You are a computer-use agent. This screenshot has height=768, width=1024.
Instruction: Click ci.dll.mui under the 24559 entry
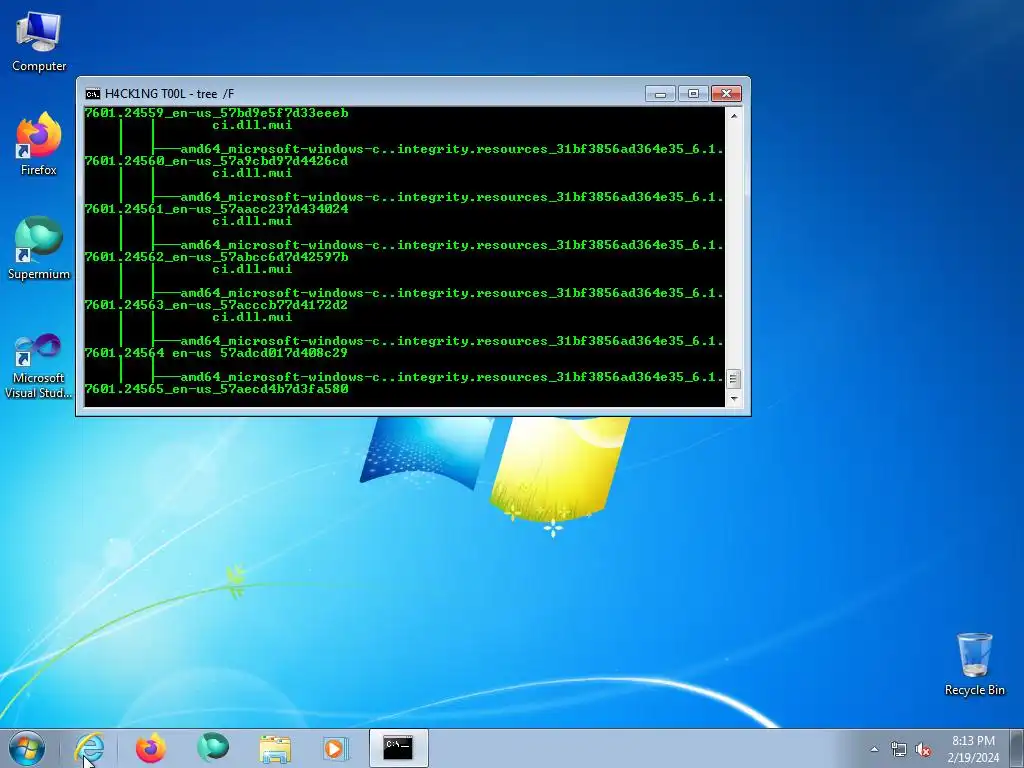(x=252, y=125)
